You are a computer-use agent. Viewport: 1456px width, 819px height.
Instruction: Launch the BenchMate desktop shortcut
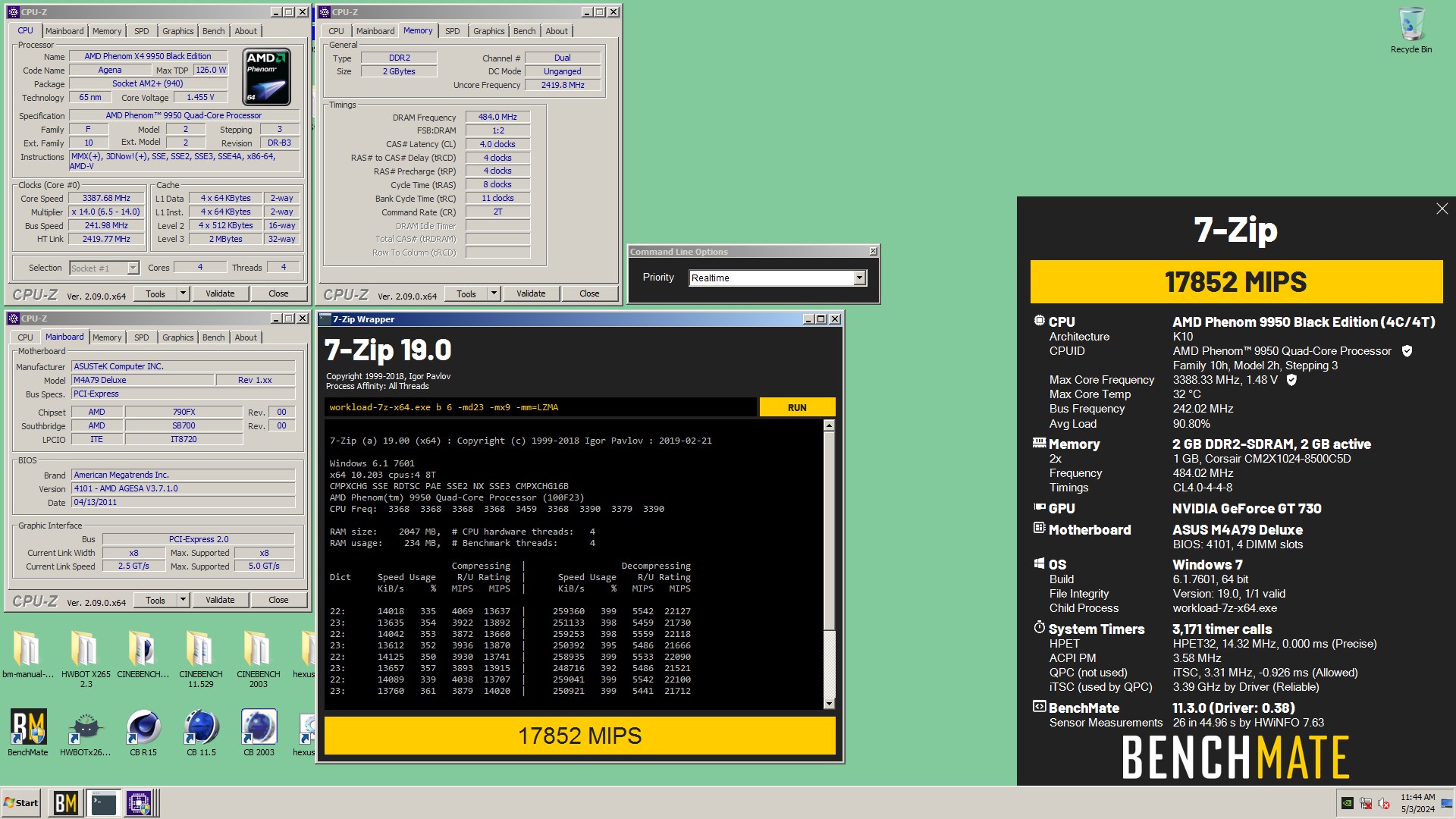[x=28, y=733]
